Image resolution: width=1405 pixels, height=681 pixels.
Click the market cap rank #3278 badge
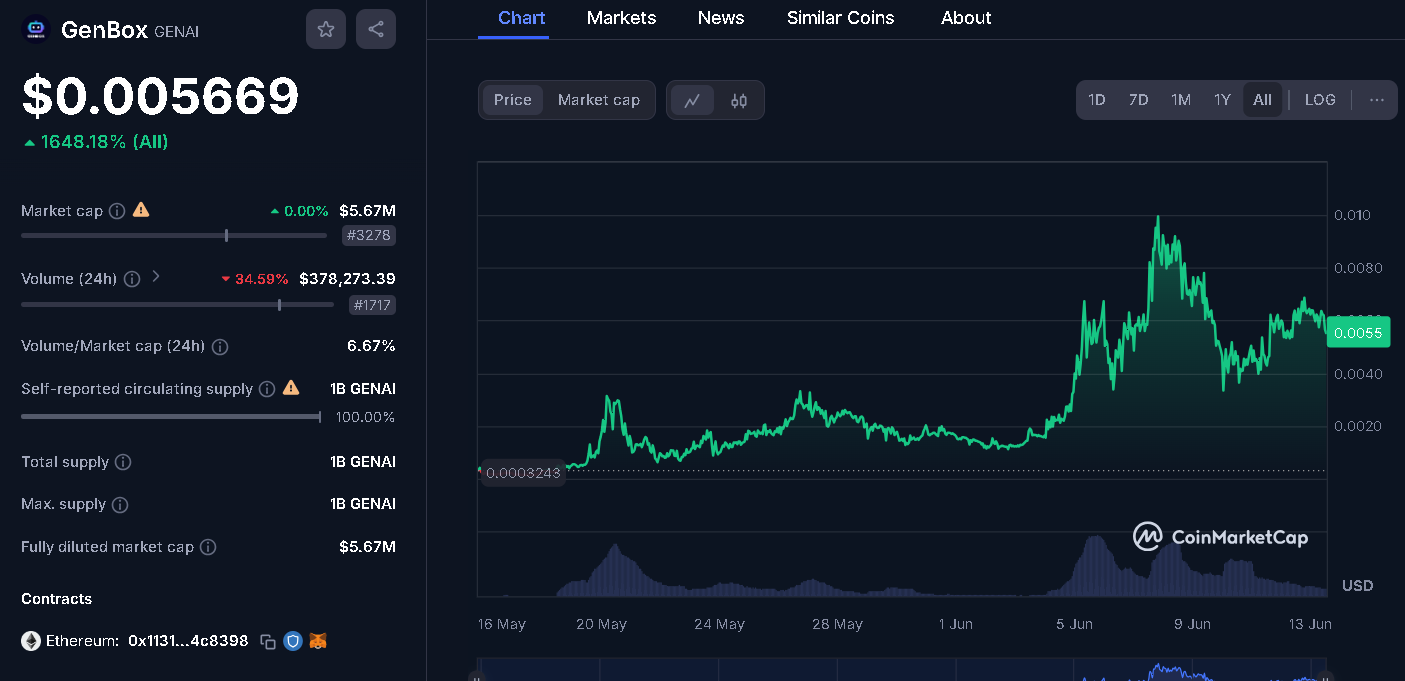(369, 236)
